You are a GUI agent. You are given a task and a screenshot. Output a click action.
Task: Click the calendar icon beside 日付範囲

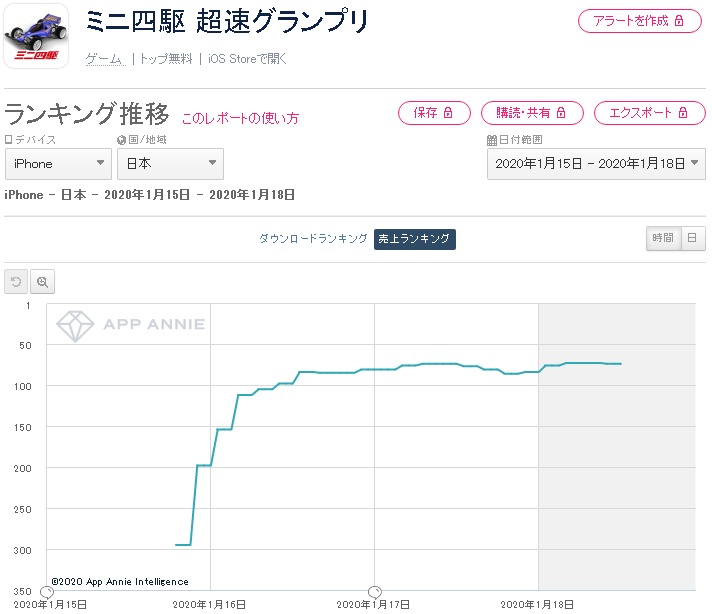491,140
